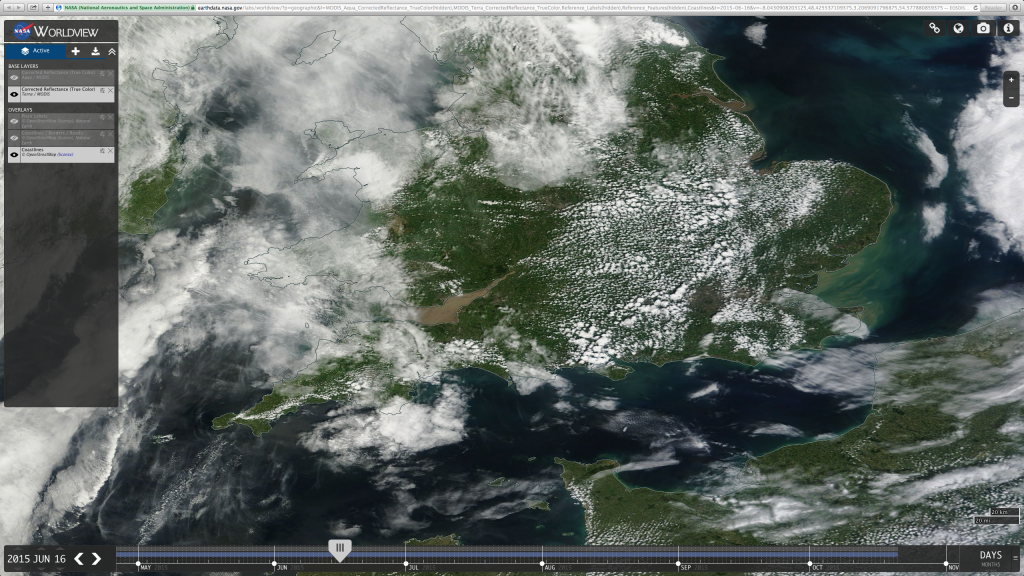
Task: Open the projection globe menu
Action: (x=958, y=28)
